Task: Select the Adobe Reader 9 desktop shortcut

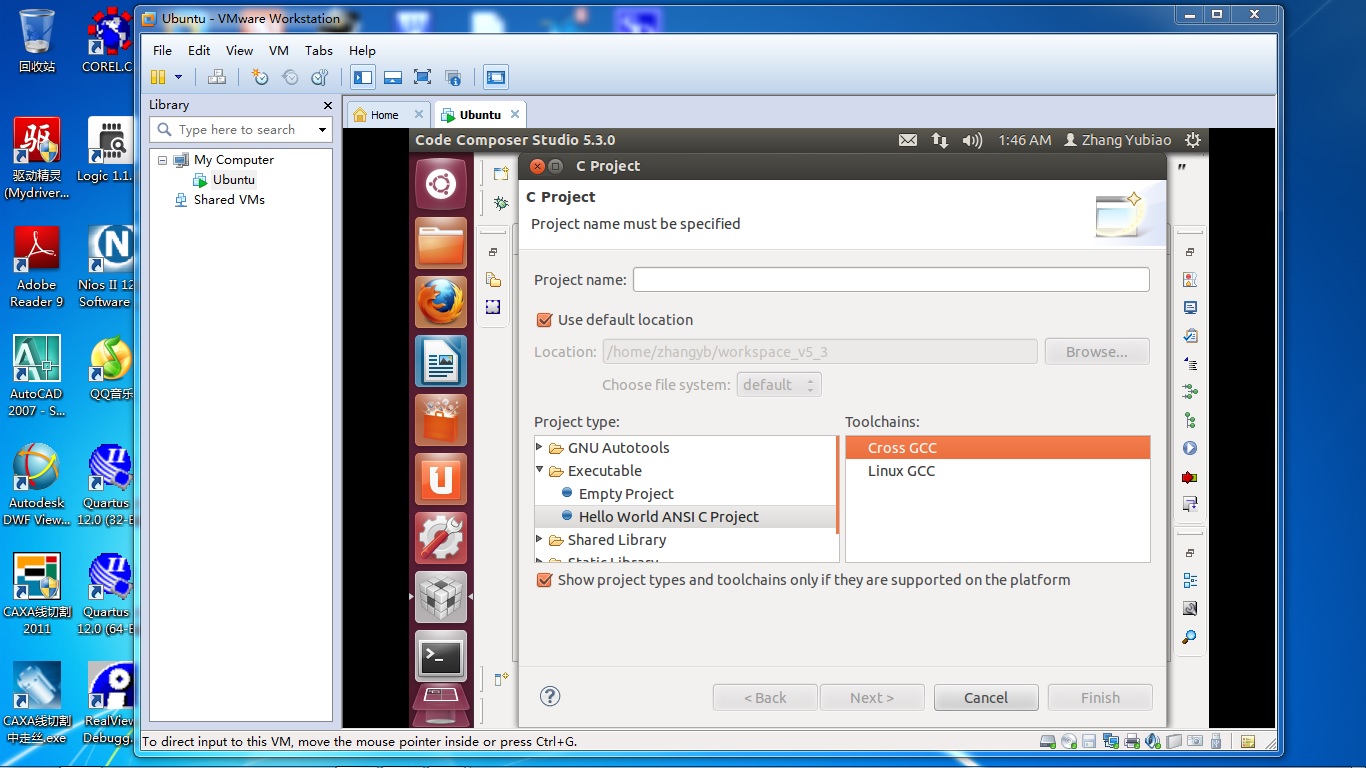Action: pos(38,268)
